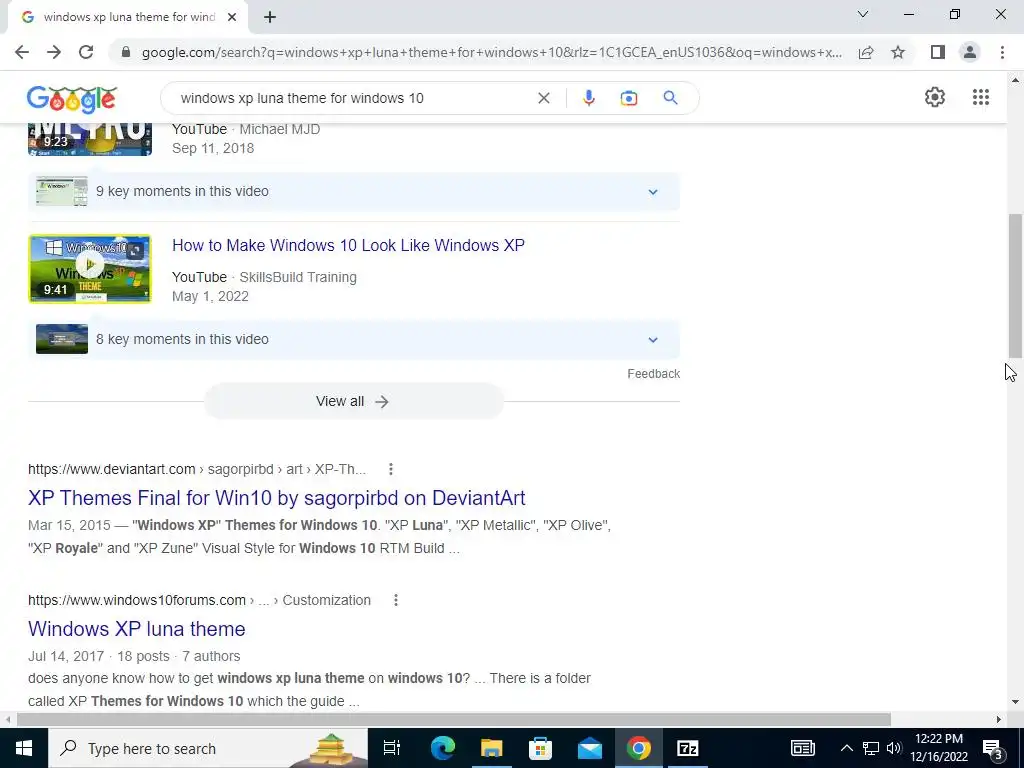1024x768 pixels.
Task: Go forward in browser history
Action: click(54, 52)
